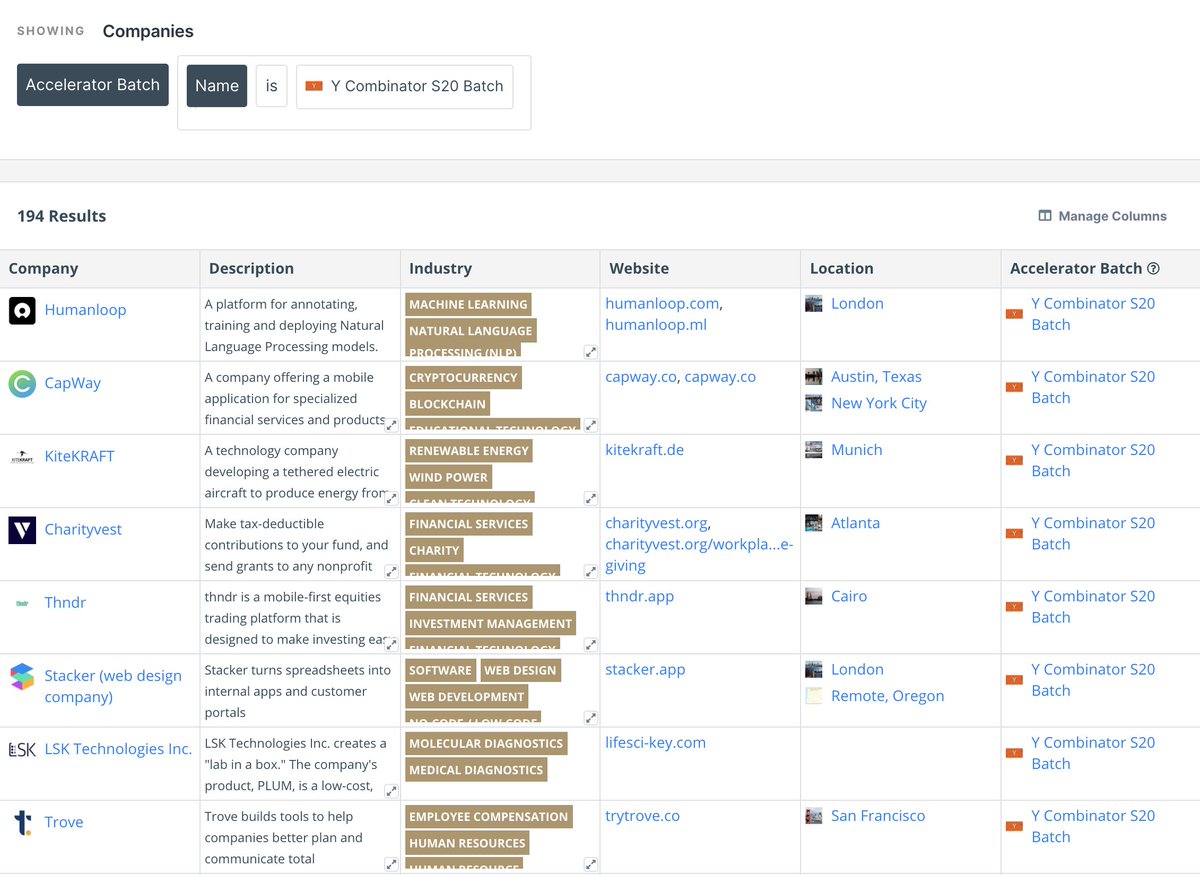Click the Y Combinator S20 Batch filter value
Image resolution: width=1200 pixels, height=875 pixels.
tap(405, 86)
